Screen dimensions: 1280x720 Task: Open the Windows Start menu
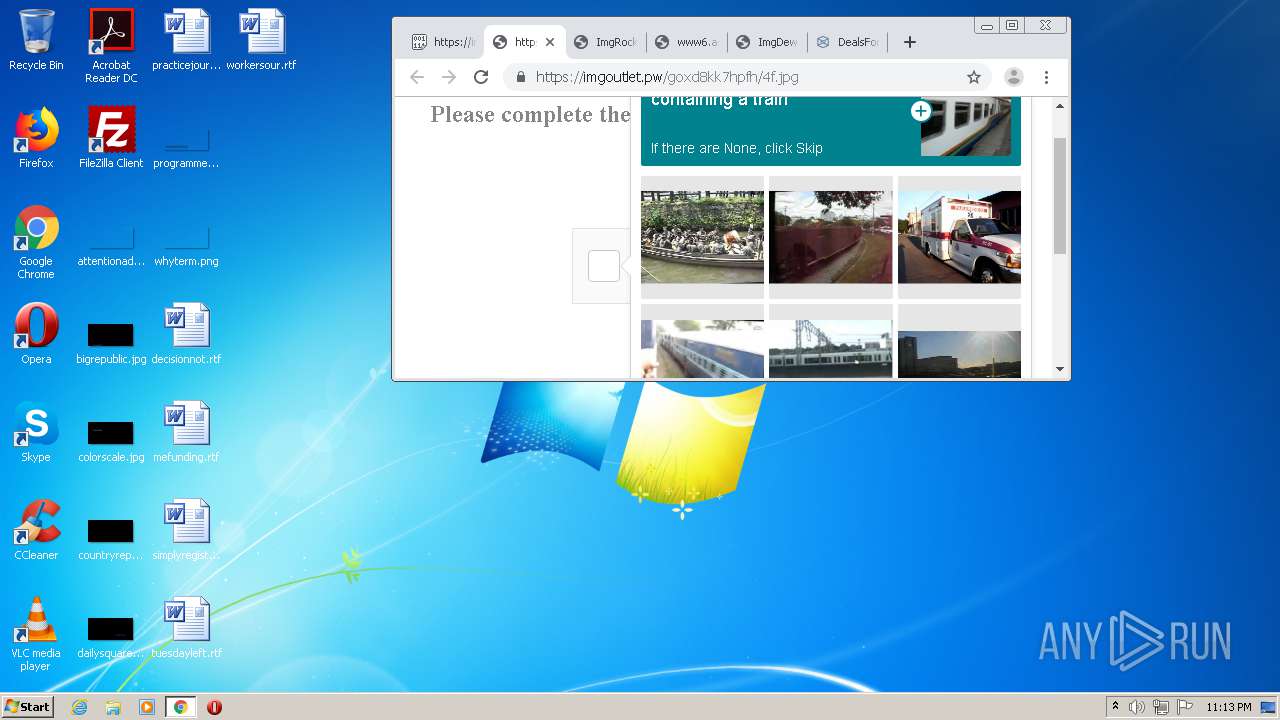27,706
